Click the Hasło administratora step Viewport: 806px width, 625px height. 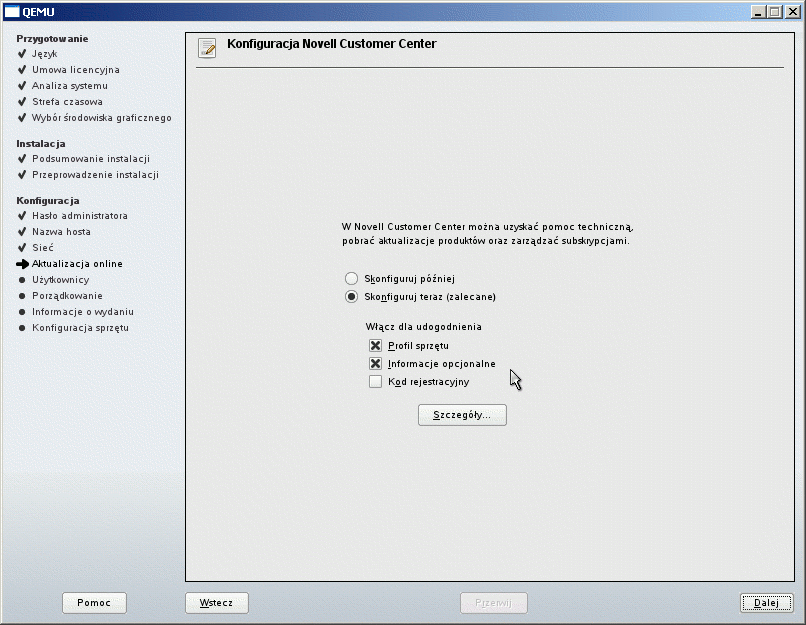pyautogui.click(x=80, y=216)
